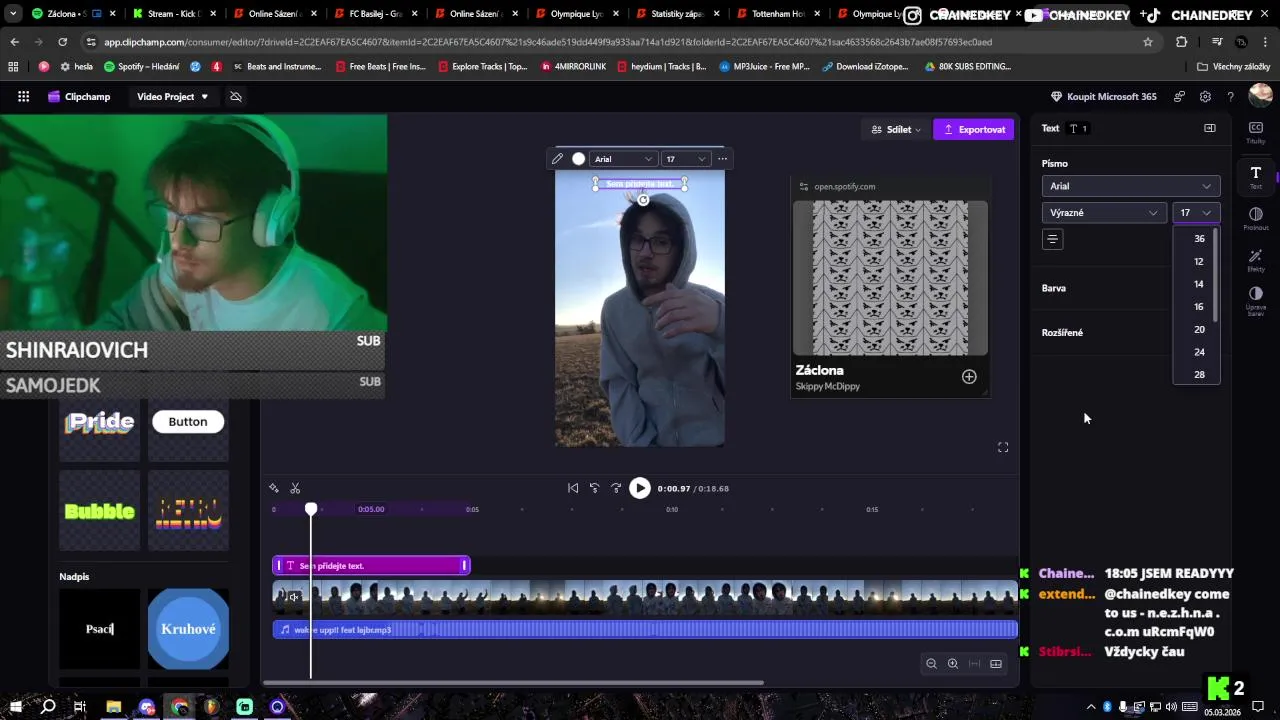Screen dimensions: 1280x720
Task: Open the 4MIRRORLINK bookmark
Action: click(573, 66)
